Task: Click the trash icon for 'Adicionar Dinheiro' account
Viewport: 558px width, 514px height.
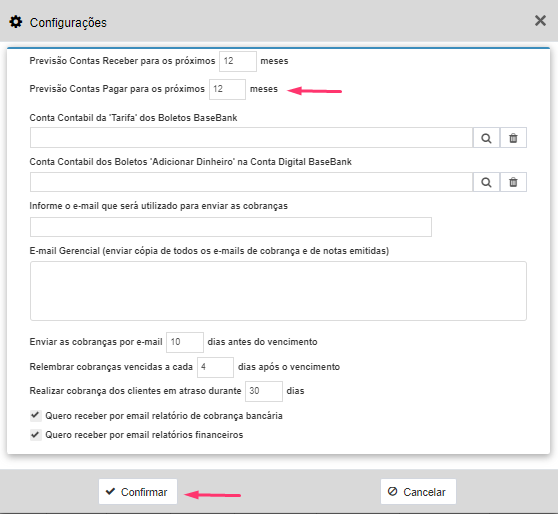Action: 513,182
